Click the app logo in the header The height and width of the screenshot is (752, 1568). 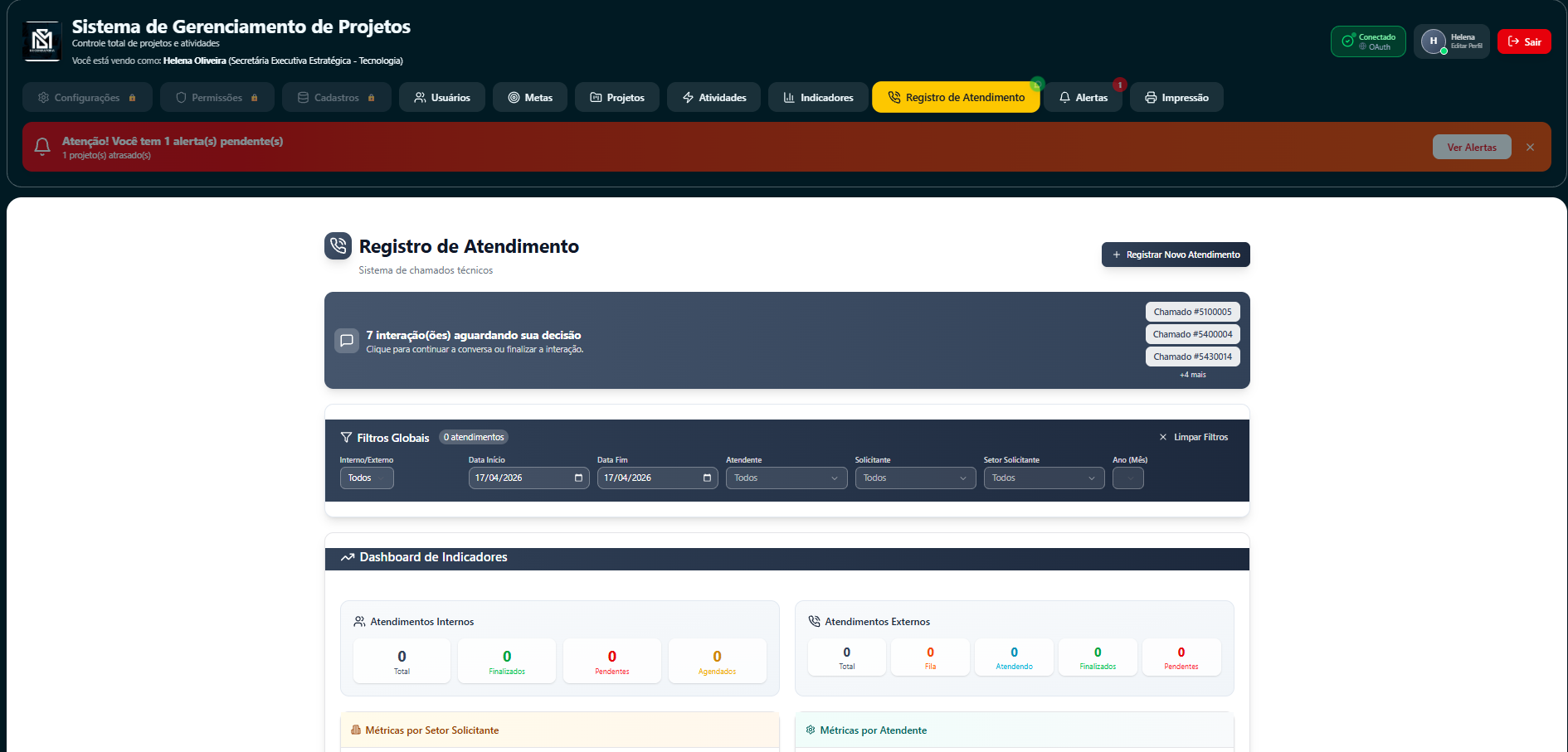(41, 41)
